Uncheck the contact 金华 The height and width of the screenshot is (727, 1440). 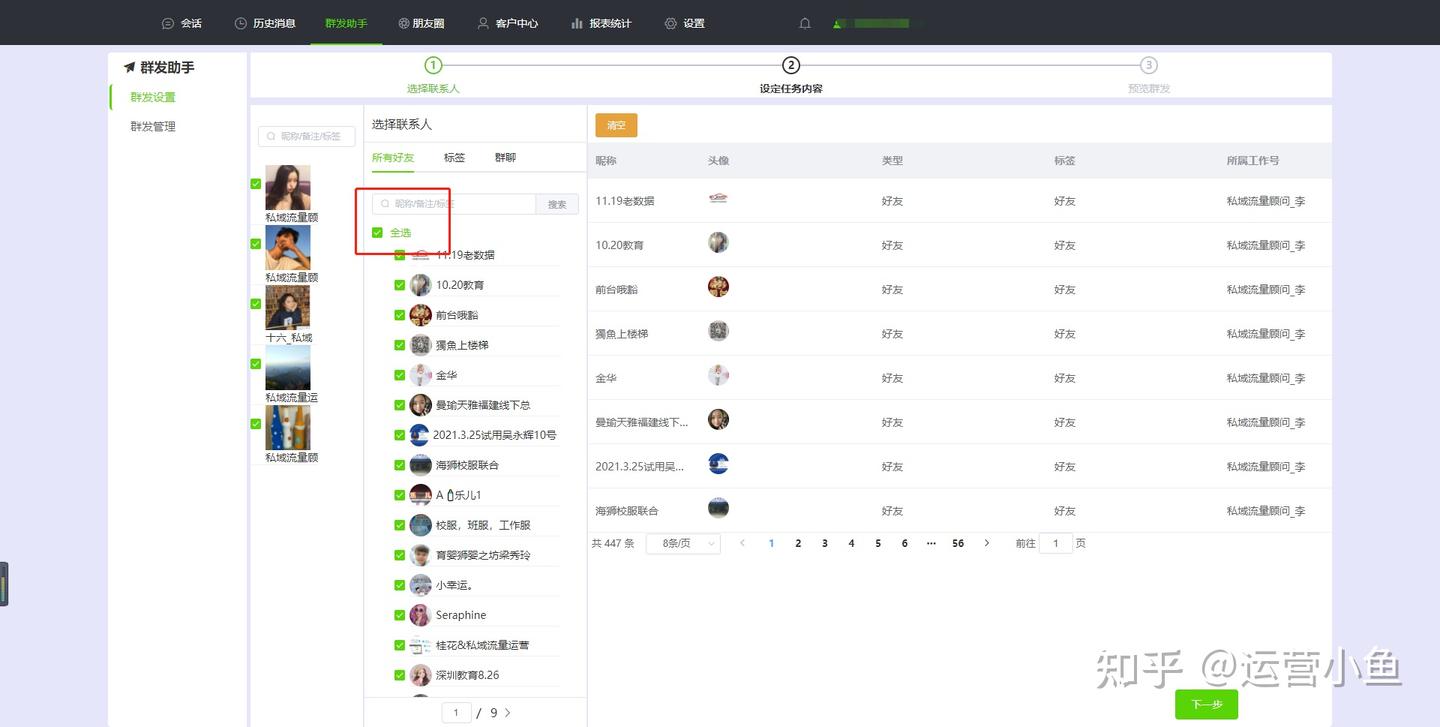point(400,374)
